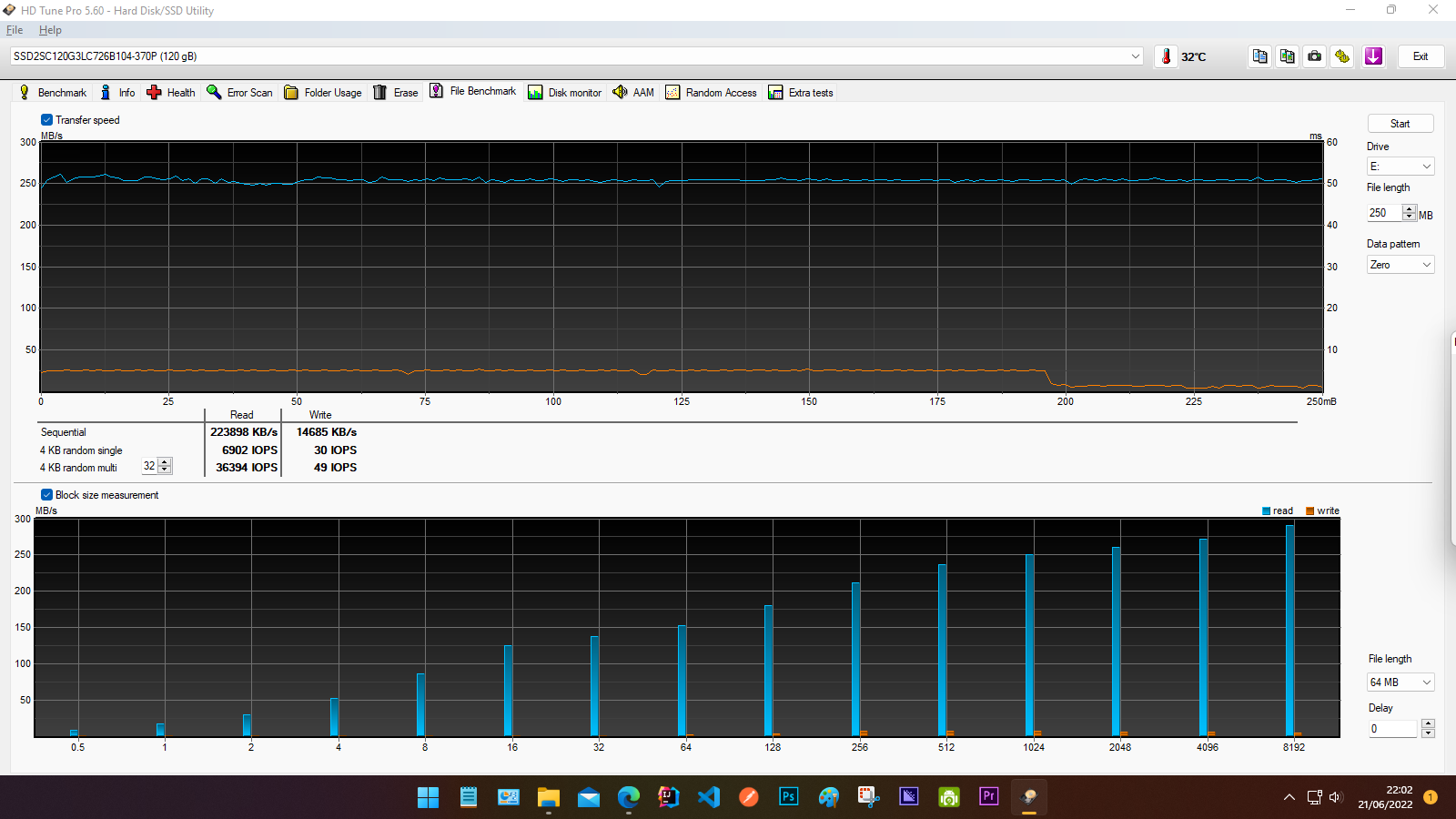Click the Sequential read value 223898 KB/s
This screenshot has height=819, width=1456.
click(x=244, y=432)
